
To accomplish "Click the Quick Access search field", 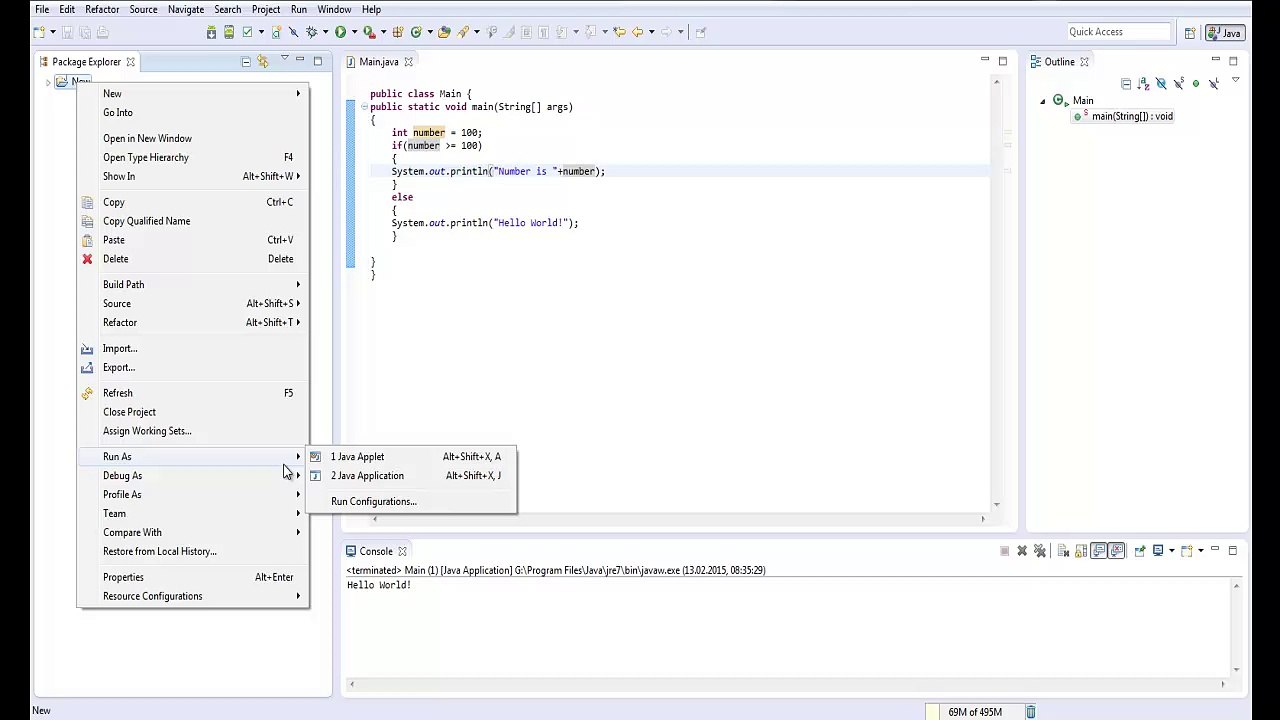I will 1117,32.
